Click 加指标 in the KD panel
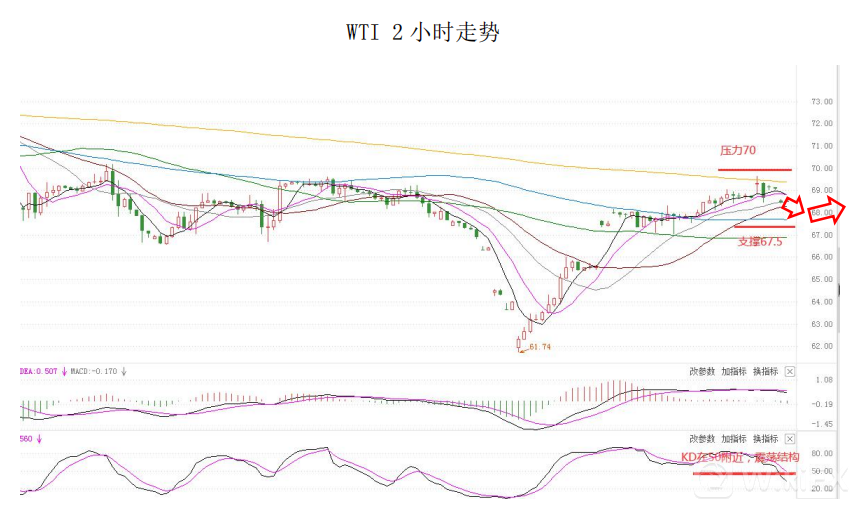The image size is (859, 514). [x=734, y=439]
